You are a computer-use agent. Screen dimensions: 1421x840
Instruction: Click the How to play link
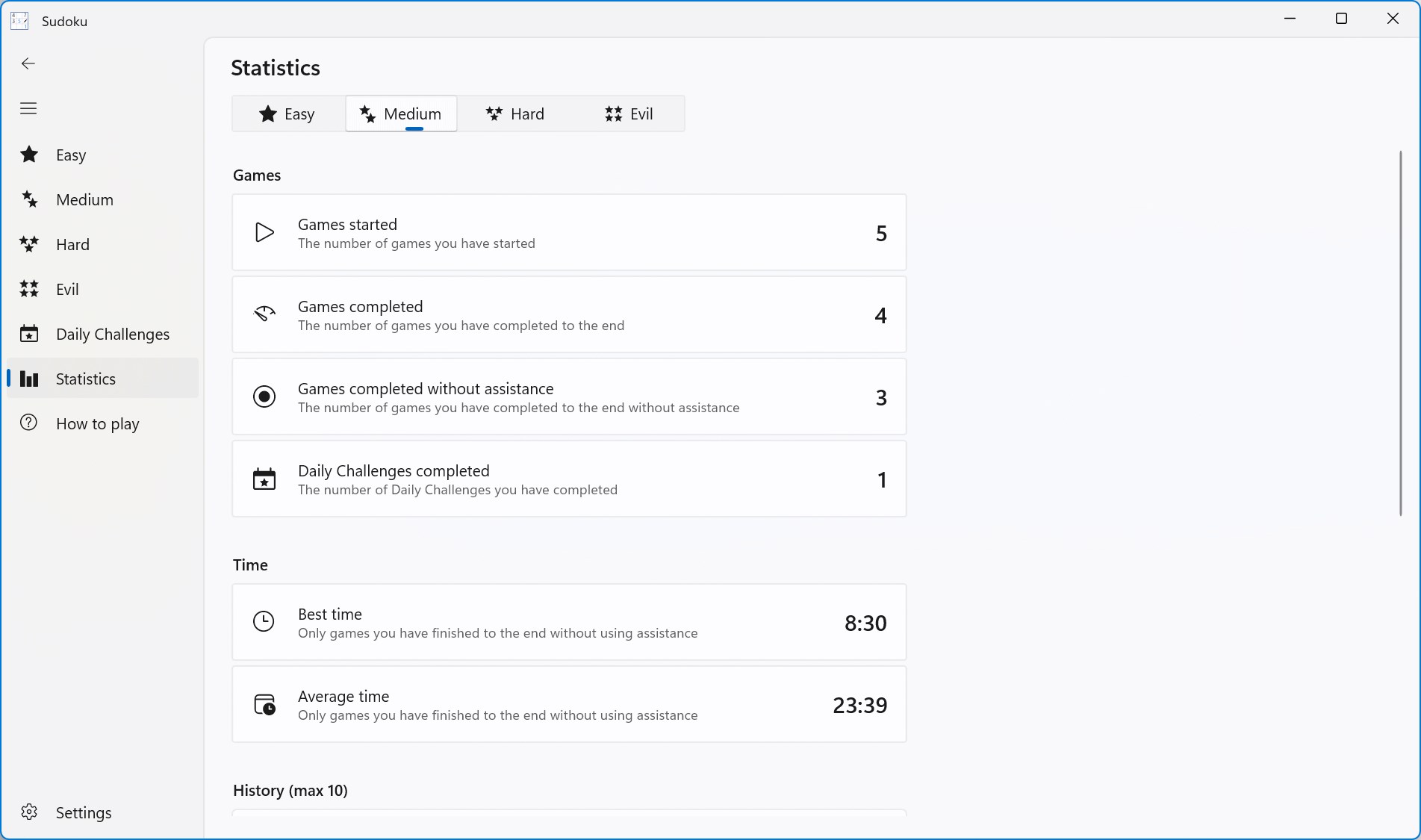[97, 423]
